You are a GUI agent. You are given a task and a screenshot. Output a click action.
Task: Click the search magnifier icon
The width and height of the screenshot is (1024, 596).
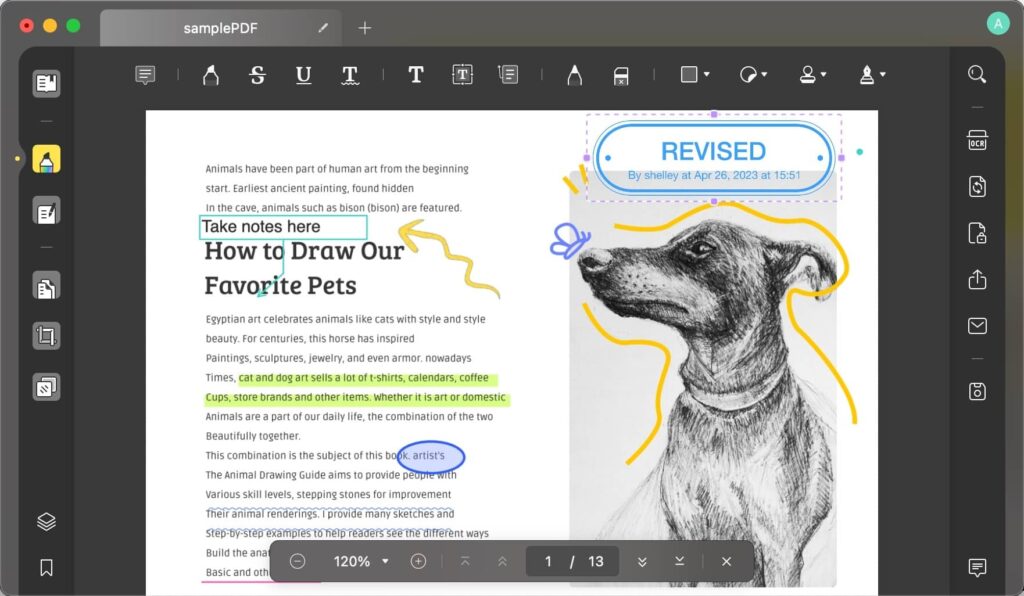(977, 75)
